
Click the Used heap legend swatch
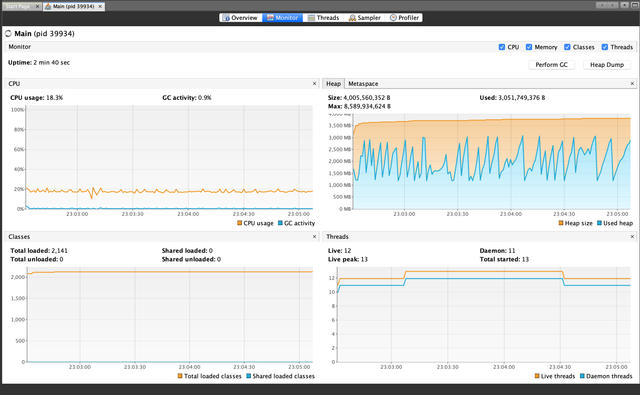tap(599, 223)
